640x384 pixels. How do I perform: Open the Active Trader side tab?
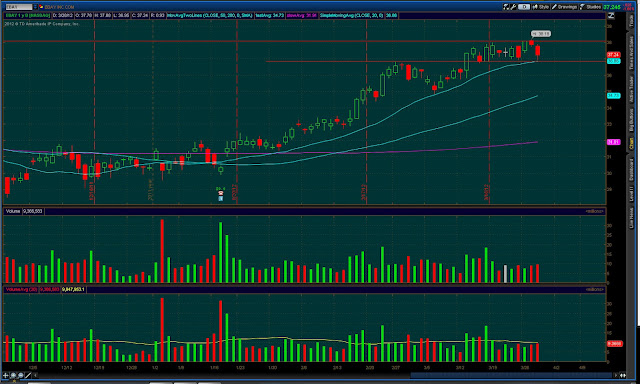coord(632,89)
